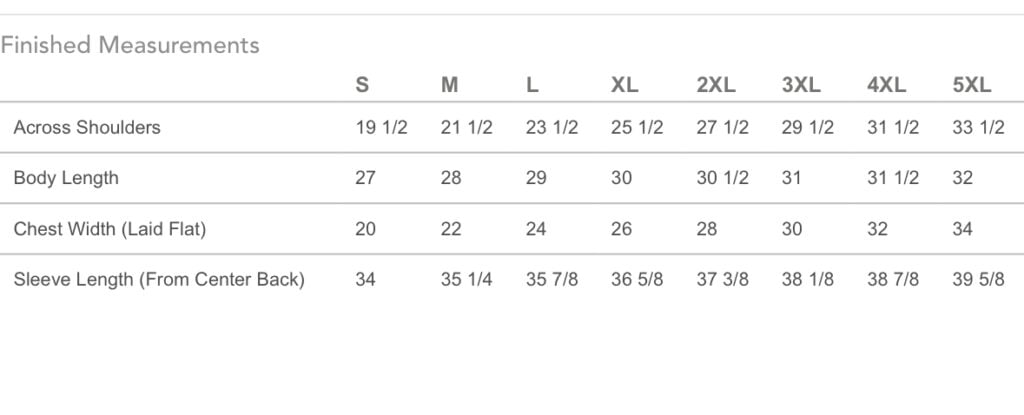
Task: Select the 5XL size column header
Action: coord(973,86)
